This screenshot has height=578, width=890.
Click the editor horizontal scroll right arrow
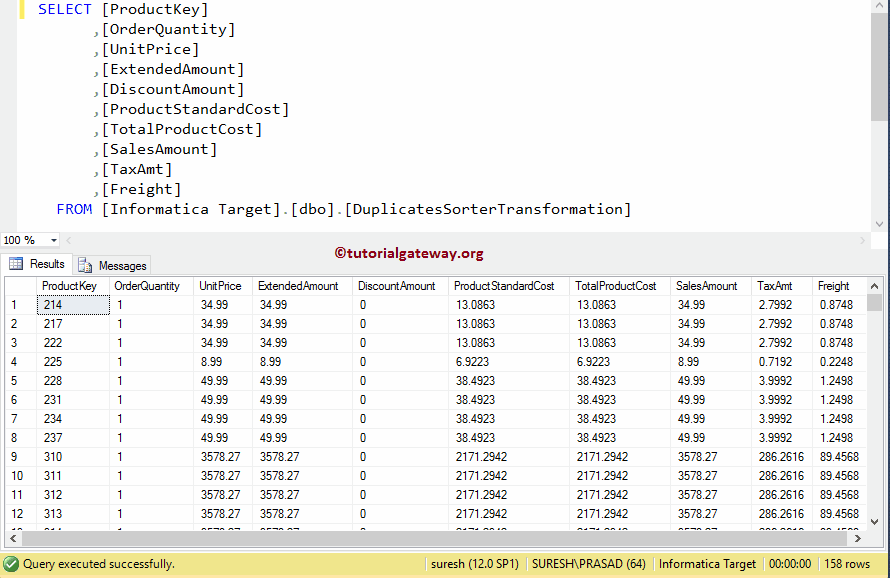(x=863, y=240)
